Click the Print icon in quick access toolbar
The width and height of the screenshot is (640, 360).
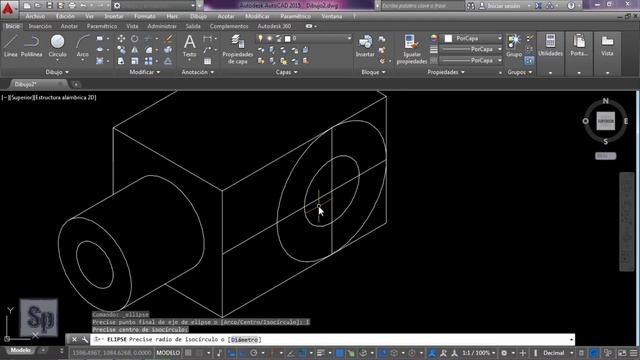tap(72, 6)
